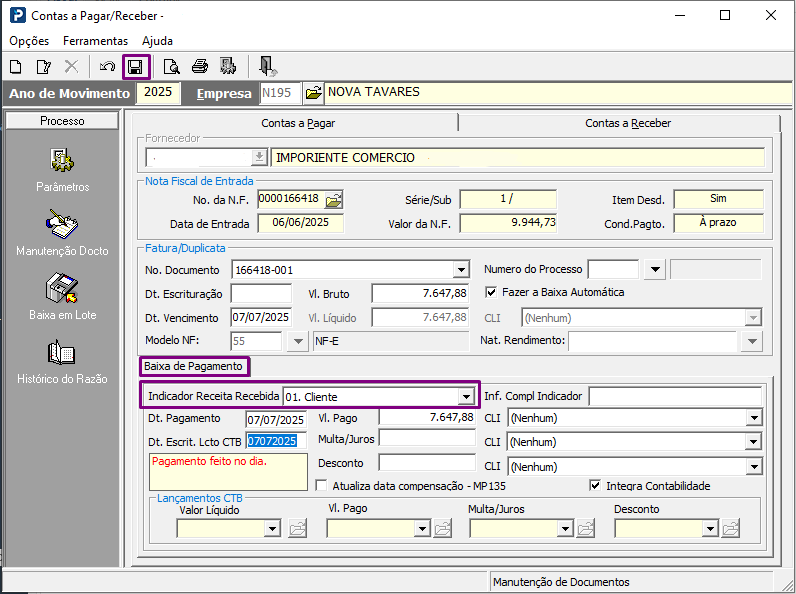Click the printer icon in toolbar
796x594 pixels.
200,67
